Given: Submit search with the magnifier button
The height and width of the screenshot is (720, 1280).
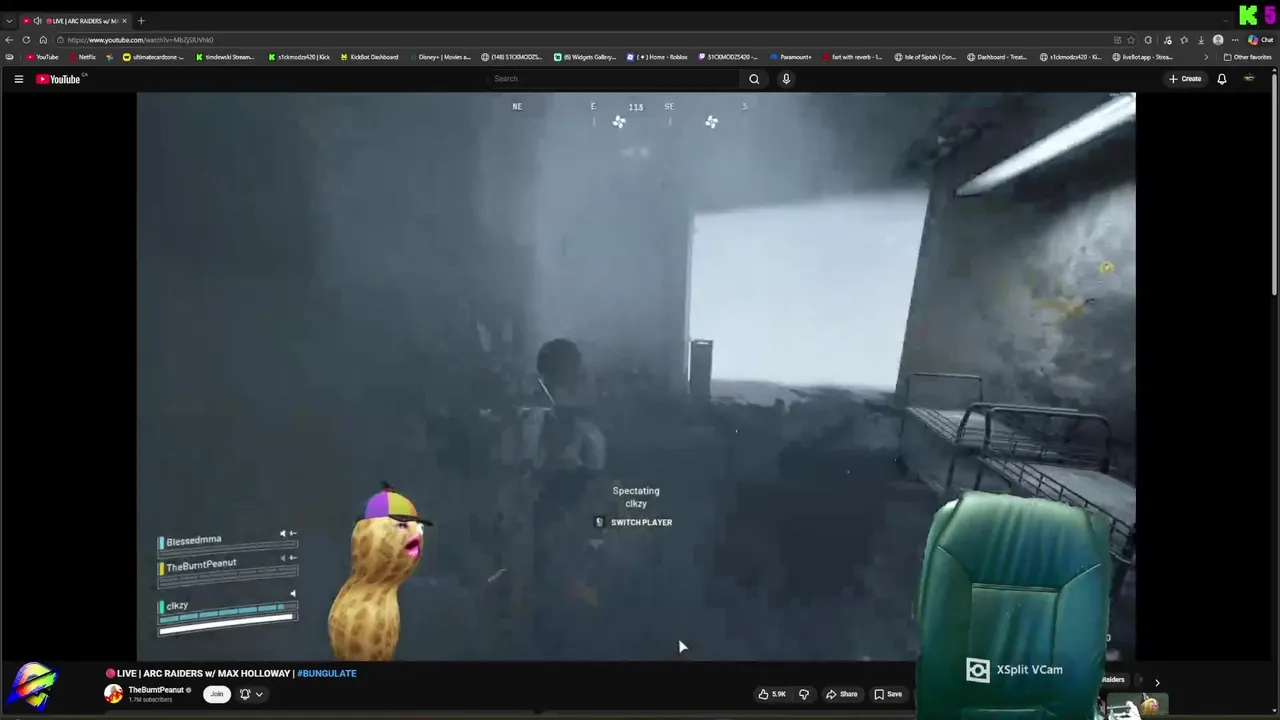Looking at the screenshot, I should (754, 79).
